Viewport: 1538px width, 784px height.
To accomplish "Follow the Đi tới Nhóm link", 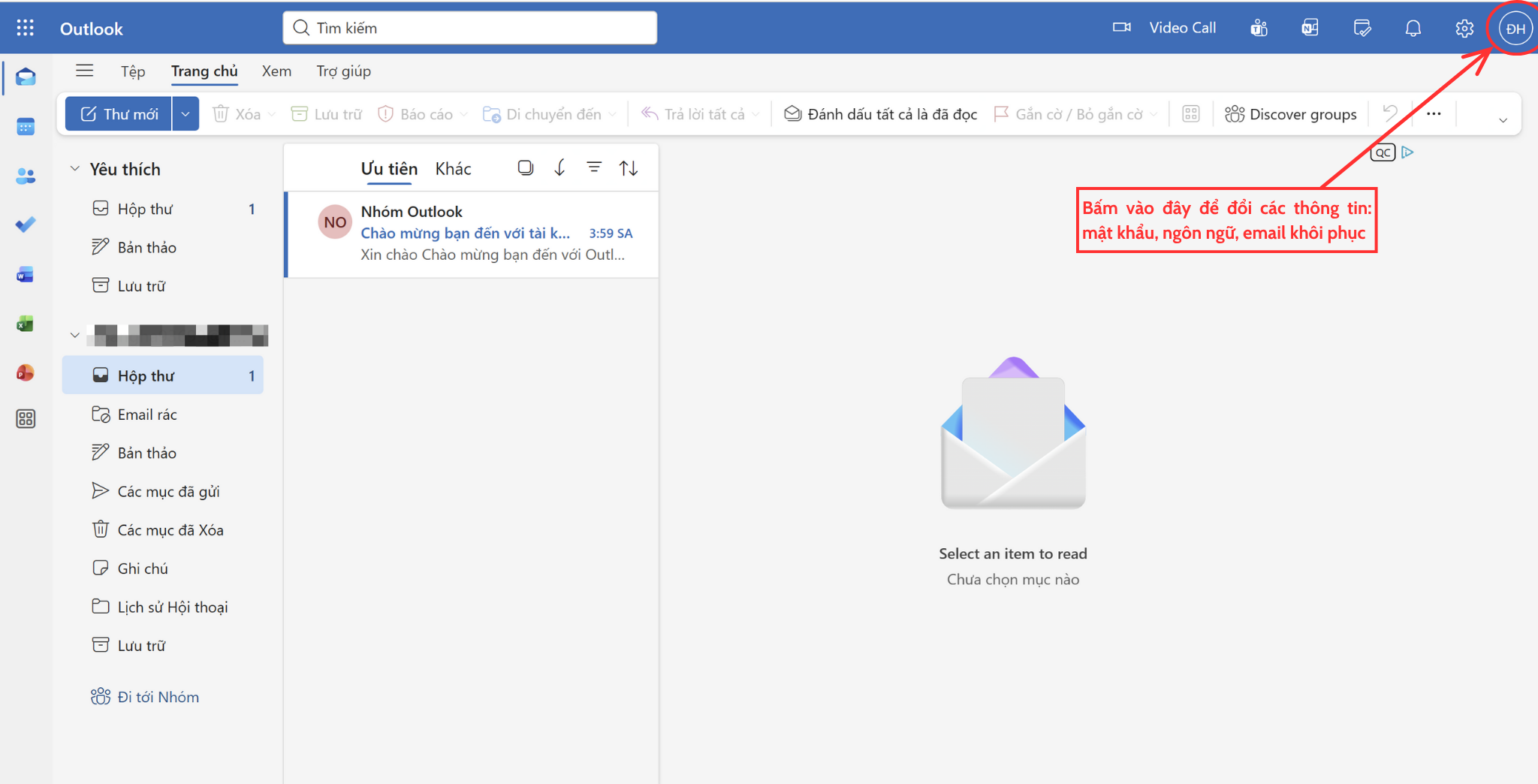I will (x=158, y=697).
